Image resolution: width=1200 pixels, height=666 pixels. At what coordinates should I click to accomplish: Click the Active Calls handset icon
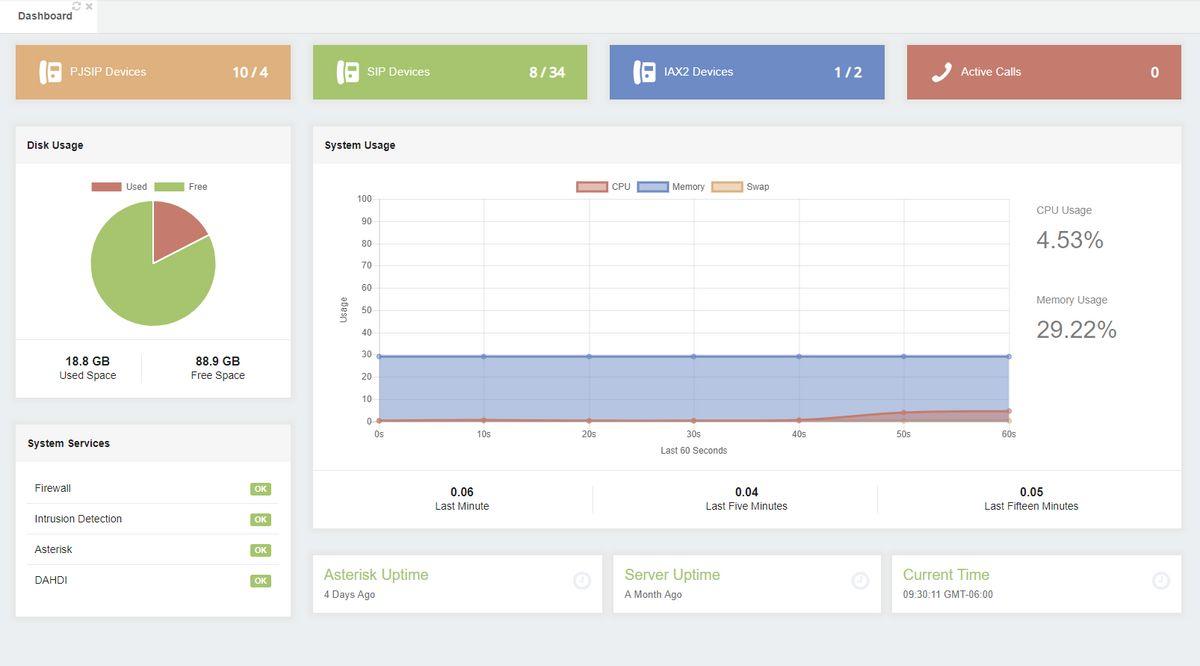point(941,72)
